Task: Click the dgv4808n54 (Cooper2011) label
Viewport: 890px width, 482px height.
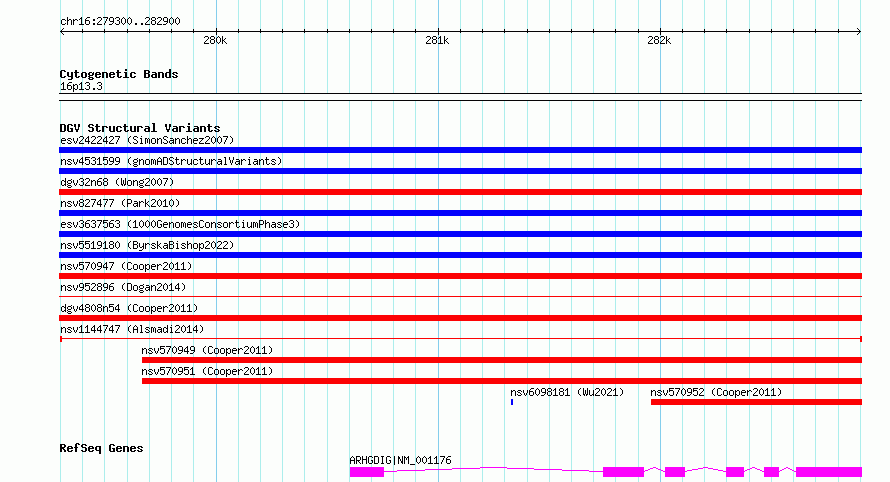Action: 129,308
